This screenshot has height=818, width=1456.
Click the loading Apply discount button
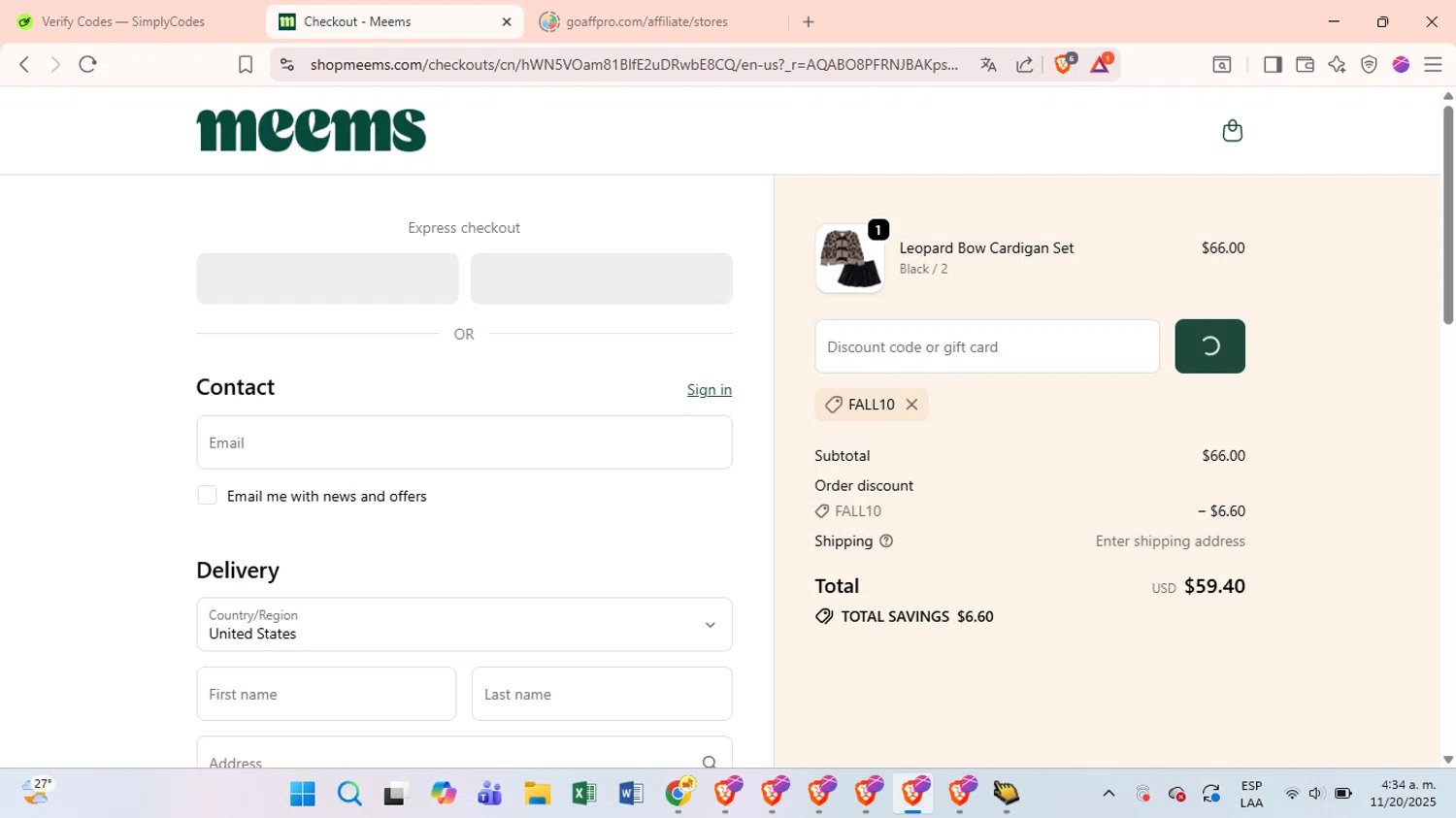pyautogui.click(x=1209, y=346)
